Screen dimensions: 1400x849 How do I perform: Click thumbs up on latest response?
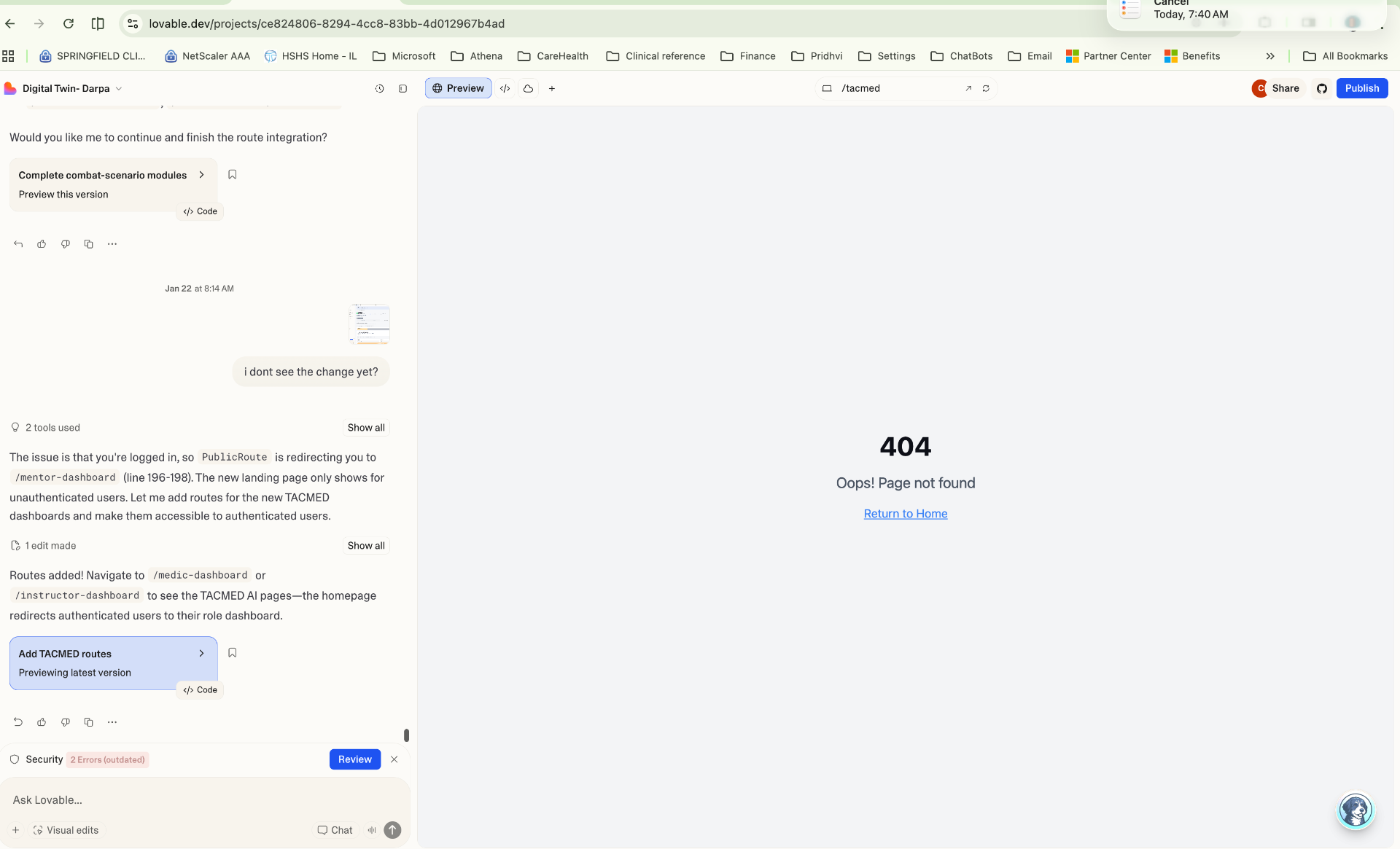pyautogui.click(x=42, y=722)
